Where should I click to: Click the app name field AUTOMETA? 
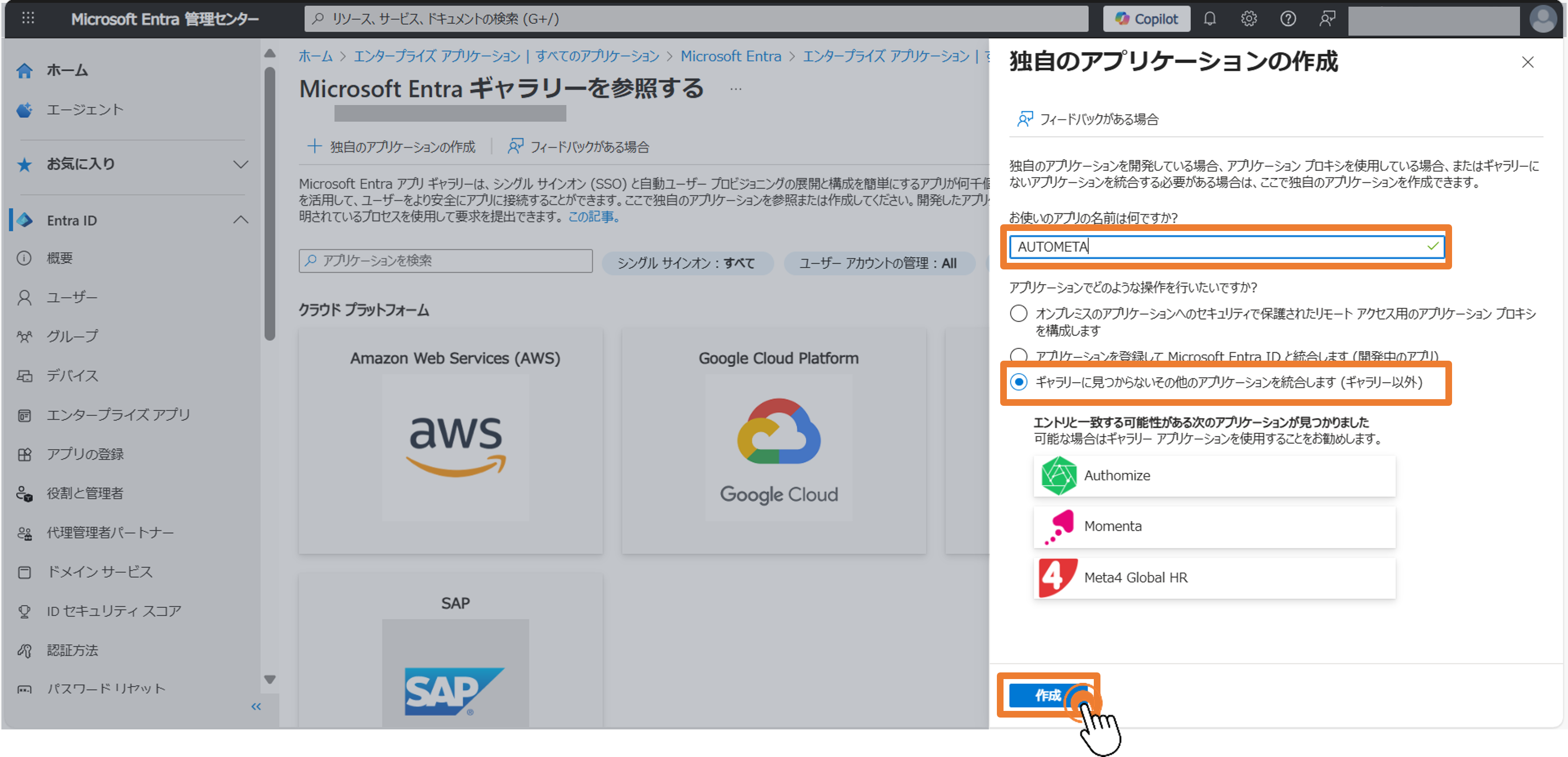(x=1226, y=247)
